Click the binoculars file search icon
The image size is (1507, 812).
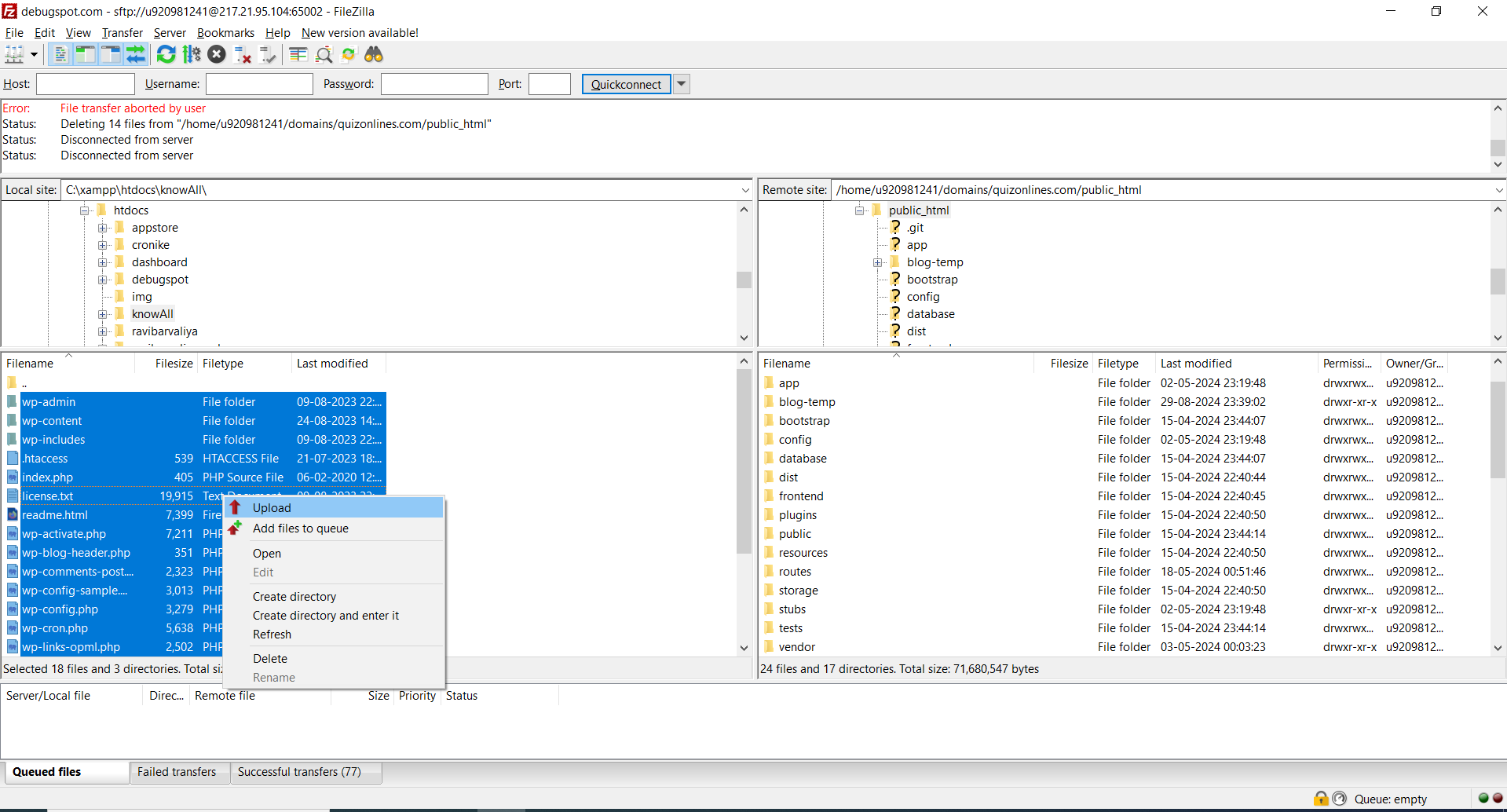[x=374, y=54]
